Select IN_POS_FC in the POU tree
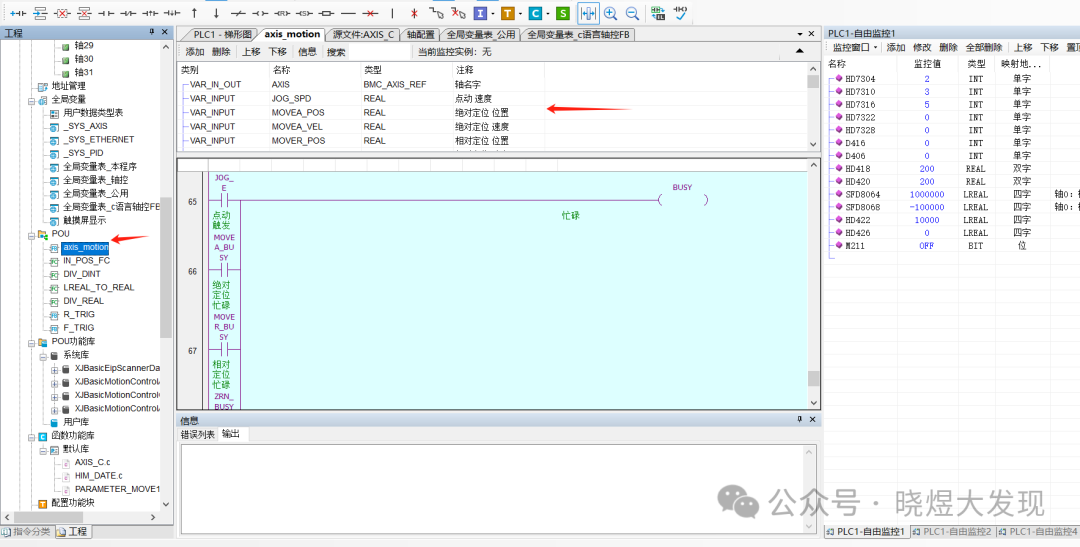 [86, 260]
